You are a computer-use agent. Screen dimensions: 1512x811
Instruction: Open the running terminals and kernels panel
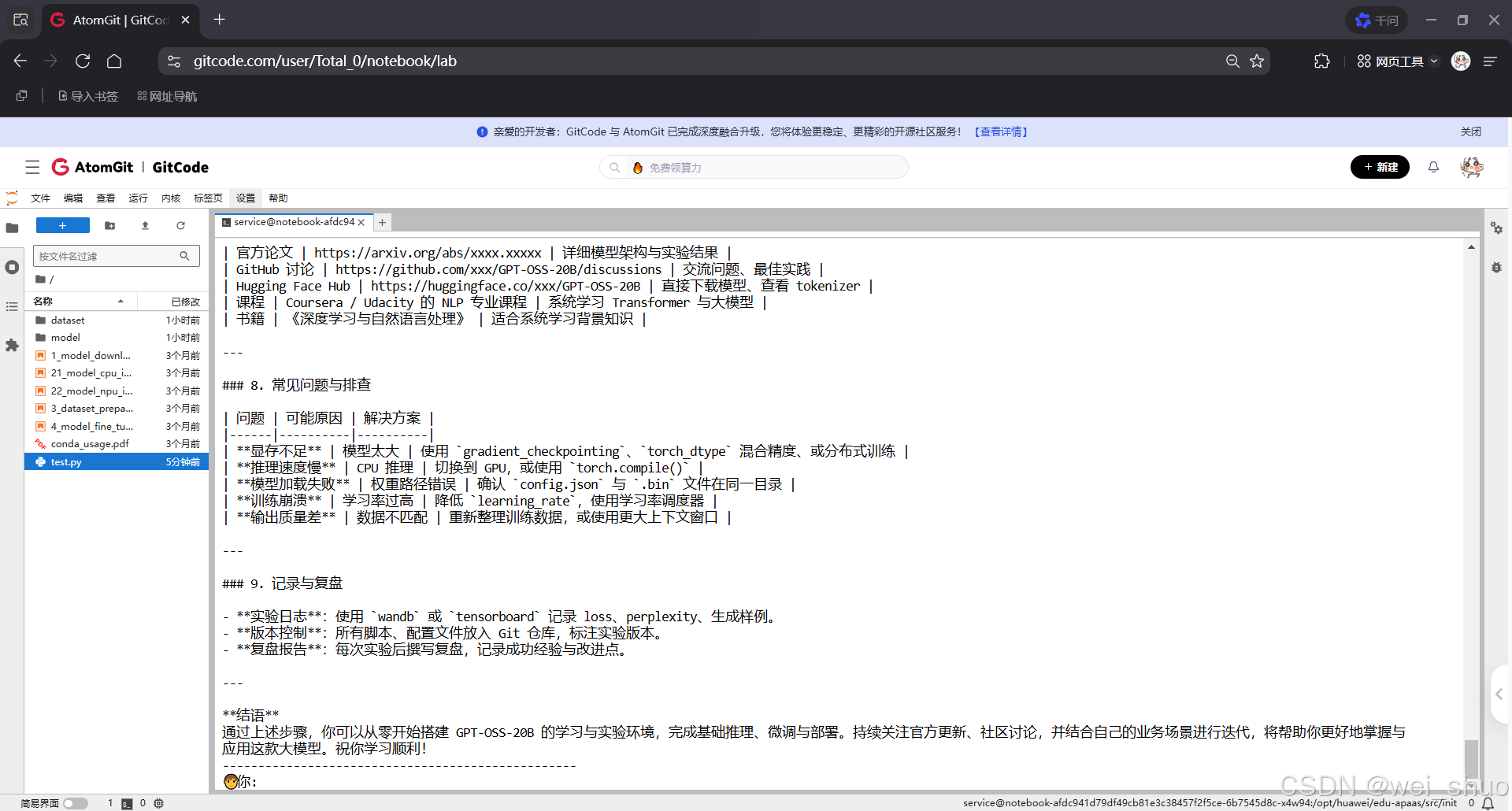point(12,268)
